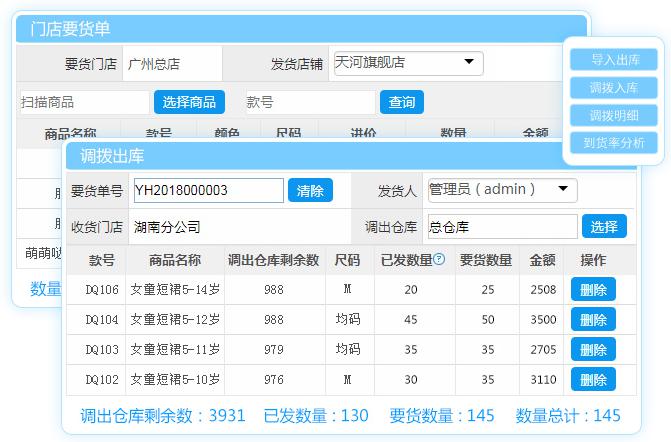Delete the DQ103 row
Screen dimensions: 671x442
pyautogui.click(x=593, y=350)
